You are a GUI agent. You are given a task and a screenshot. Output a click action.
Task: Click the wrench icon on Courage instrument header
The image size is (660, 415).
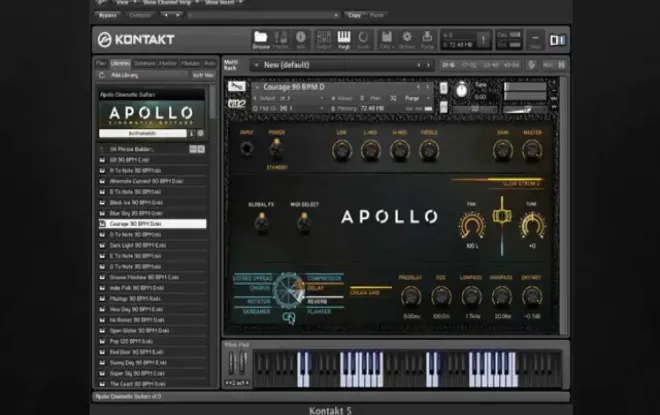pyautogui.click(x=237, y=87)
